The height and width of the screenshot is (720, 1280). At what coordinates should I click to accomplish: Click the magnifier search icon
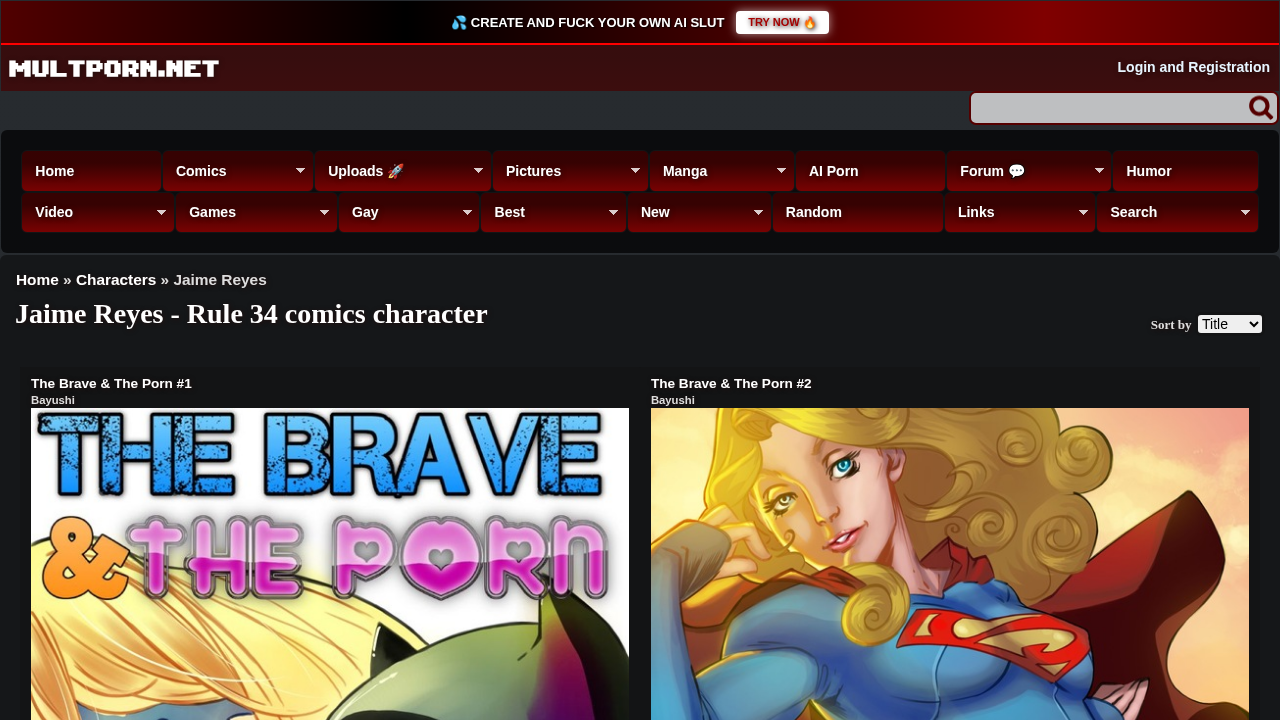1261,108
